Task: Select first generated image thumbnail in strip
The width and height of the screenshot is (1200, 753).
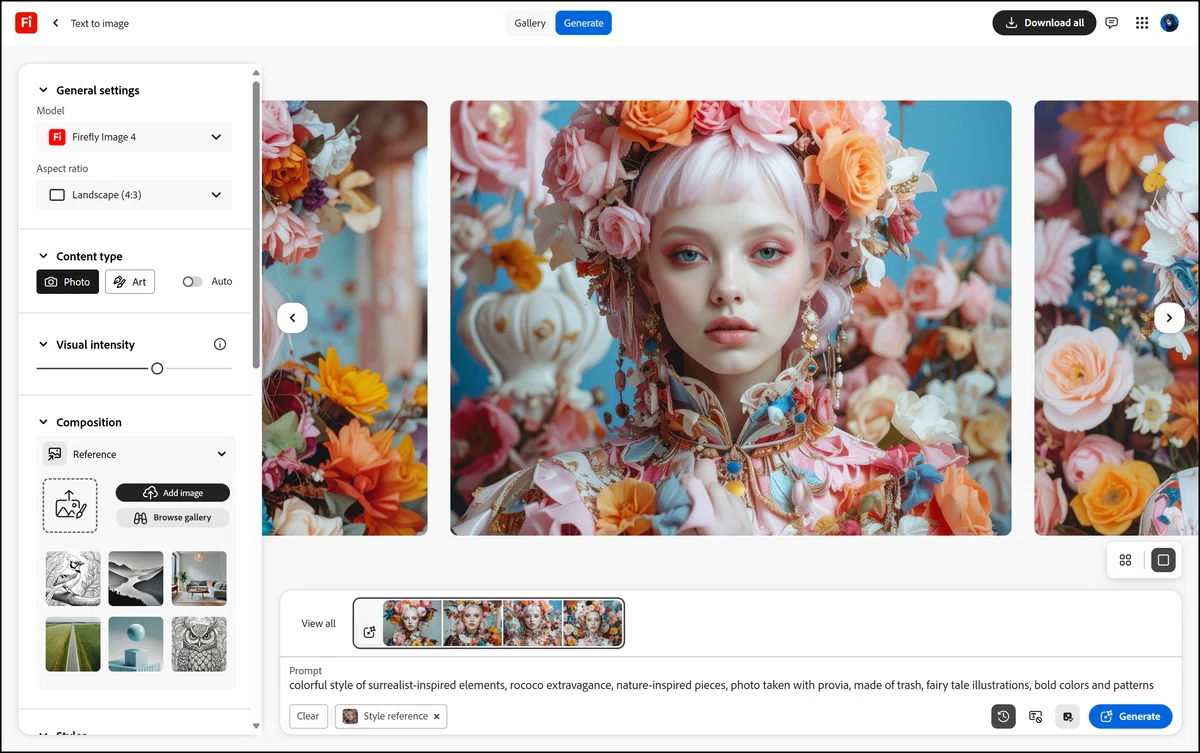Action: pos(412,624)
